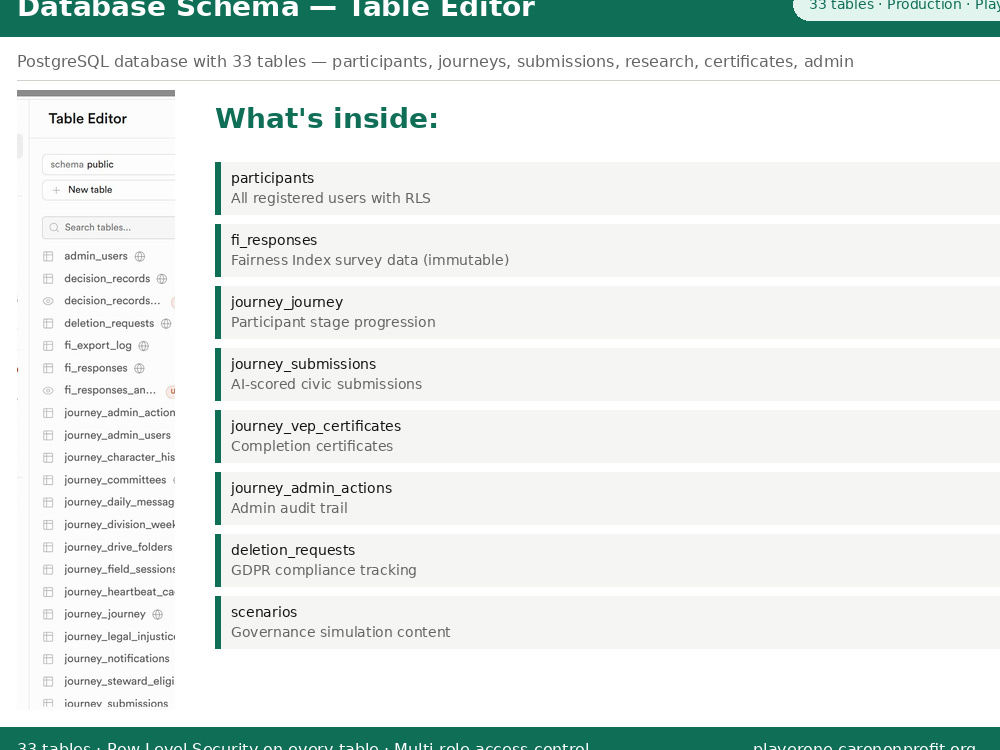Click 'Governance simulation content' description
Image resolution: width=1000 pixels, height=750 pixels.
[341, 632]
